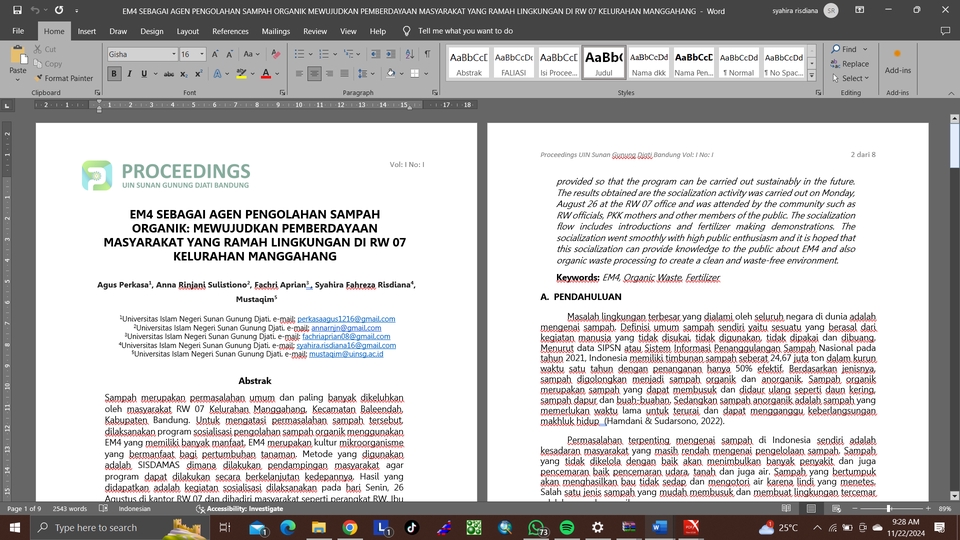Open the perkasaagus1216@gmail.com email link
The image size is (960, 540).
point(346,319)
